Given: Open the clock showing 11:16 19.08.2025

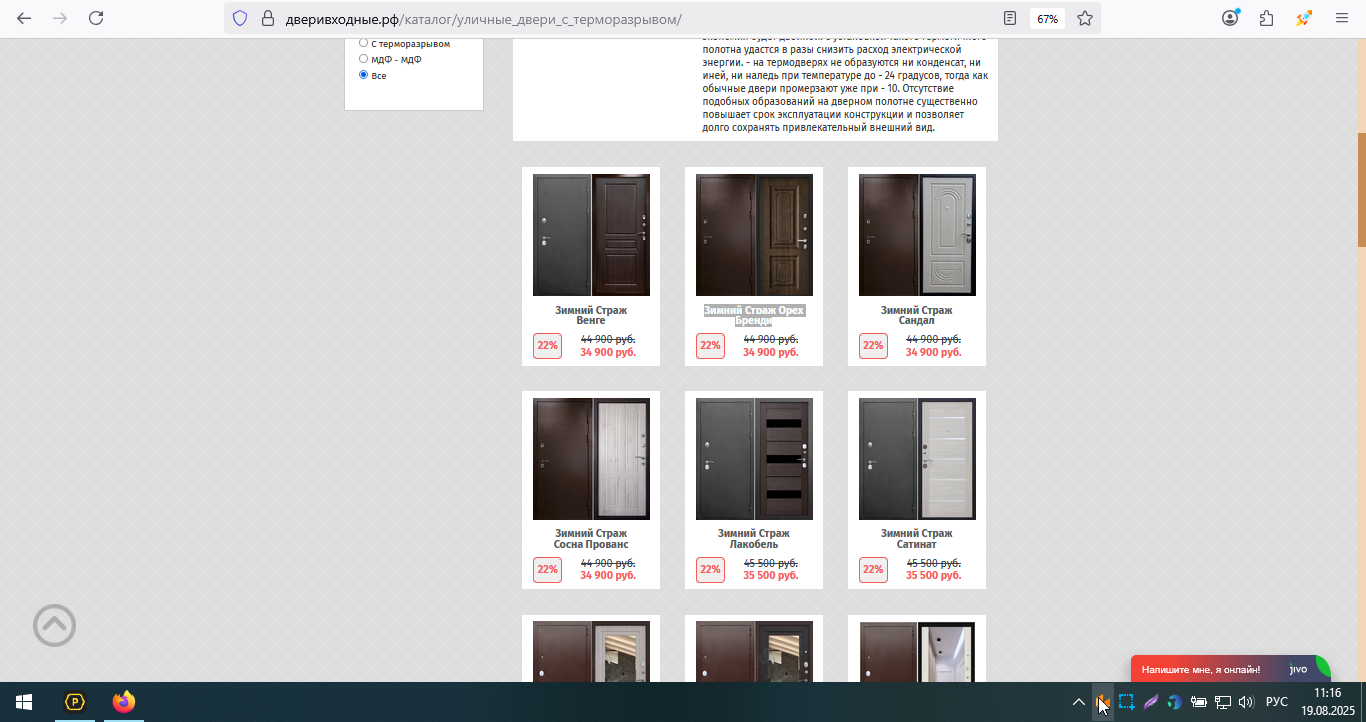Looking at the screenshot, I should tap(1327, 702).
